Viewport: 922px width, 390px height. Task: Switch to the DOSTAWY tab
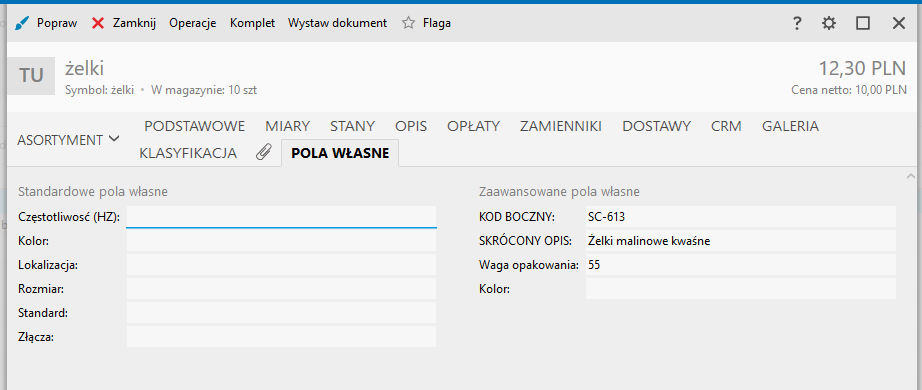click(x=656, y=126)
